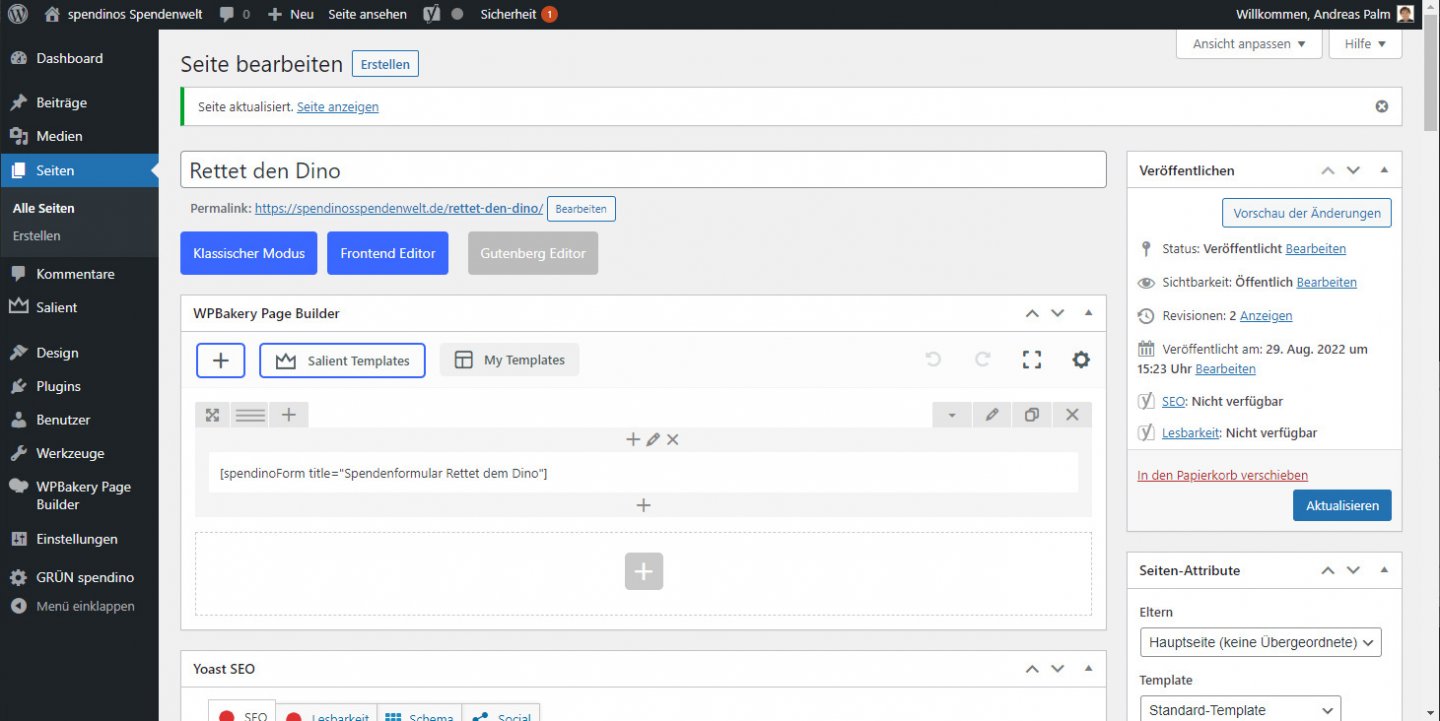Open Ansicht anpassen dropdown
The width and height of the screenshot is (1440, 721).
tap(1249, 44)
